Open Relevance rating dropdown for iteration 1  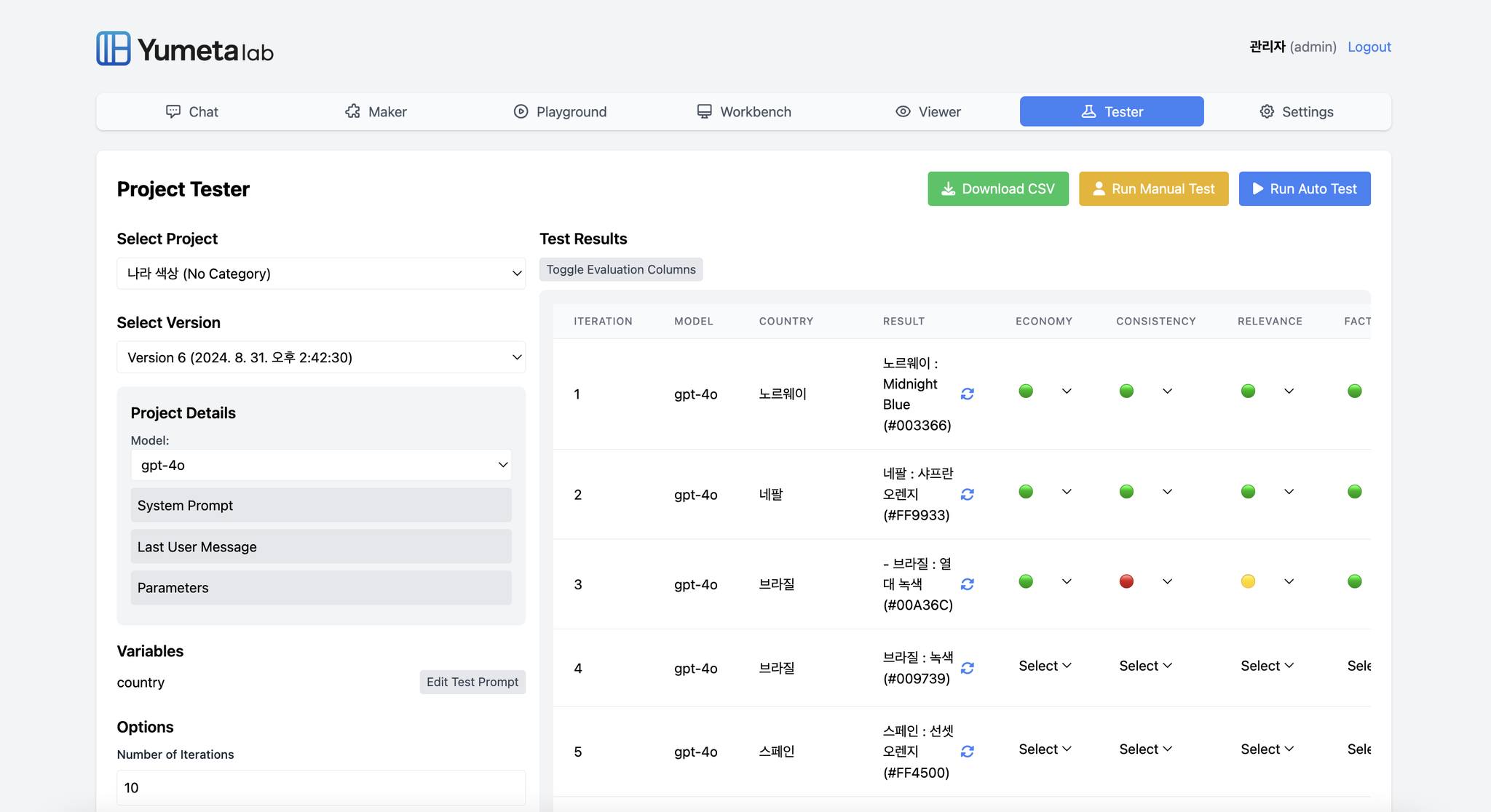coord(1289,391)
